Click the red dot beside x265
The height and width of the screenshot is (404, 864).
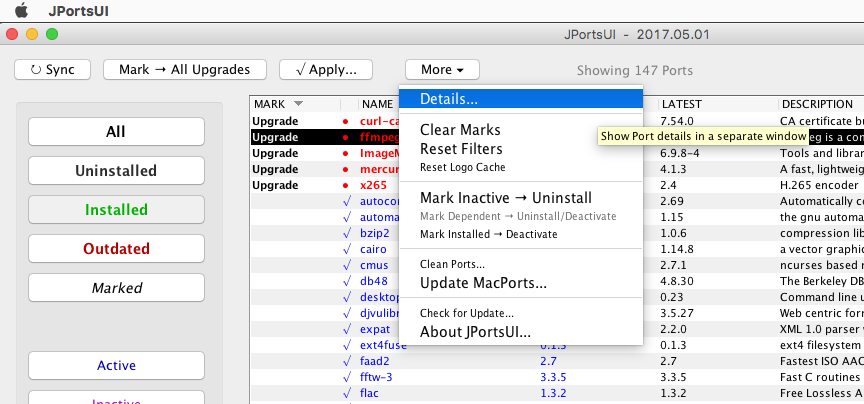click(x=346, y=186)
